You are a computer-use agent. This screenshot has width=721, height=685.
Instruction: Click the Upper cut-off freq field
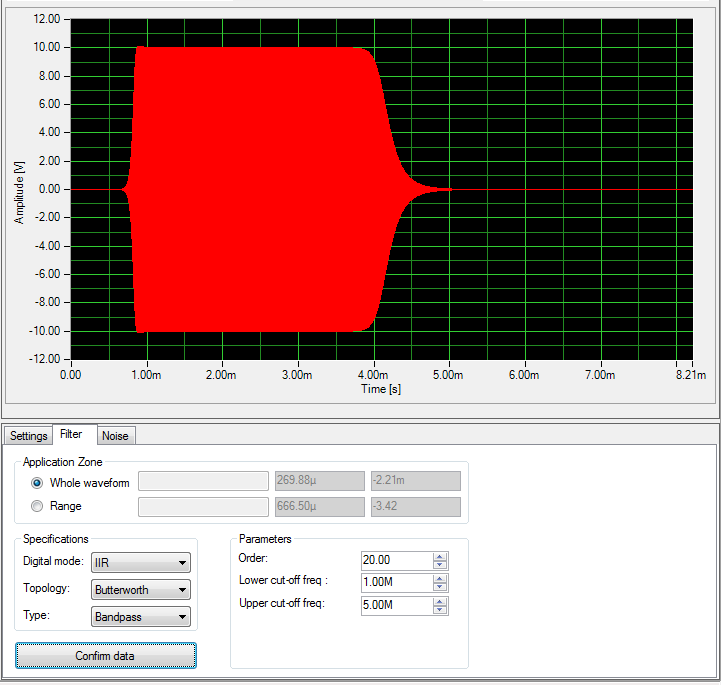(396, 606)
